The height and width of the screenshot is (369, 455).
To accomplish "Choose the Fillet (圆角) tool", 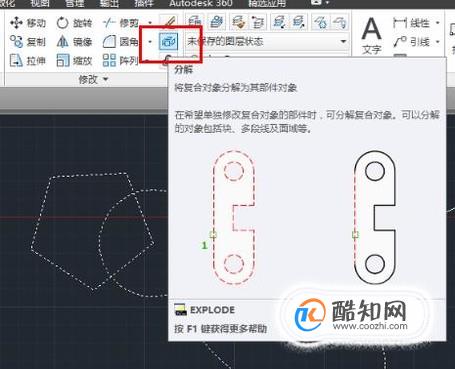I will pos(120,42).
